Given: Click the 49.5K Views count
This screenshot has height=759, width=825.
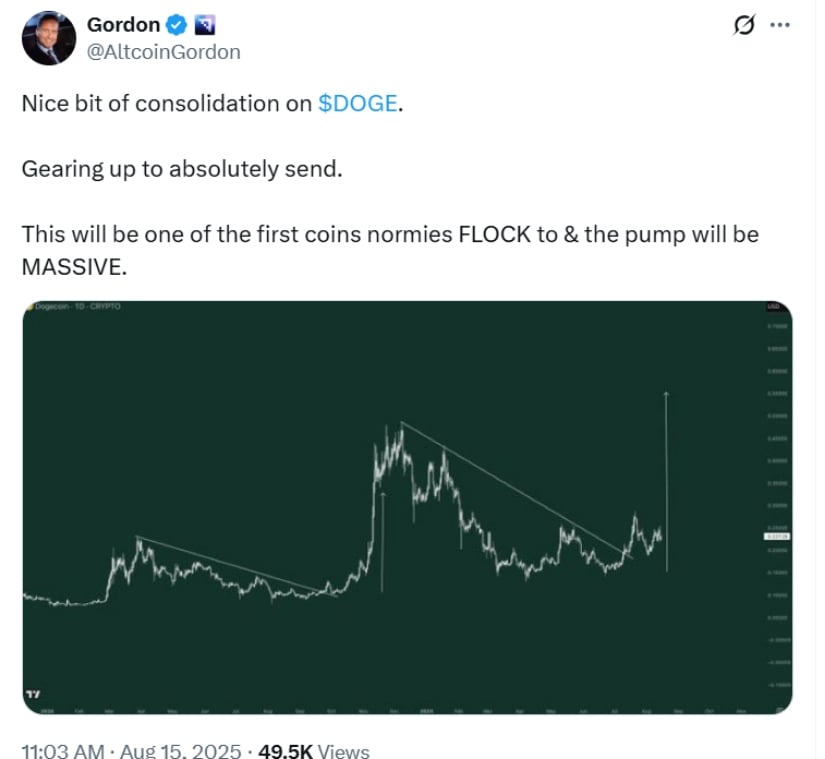Looking at the screenshot, I should (x=314, y=751).
